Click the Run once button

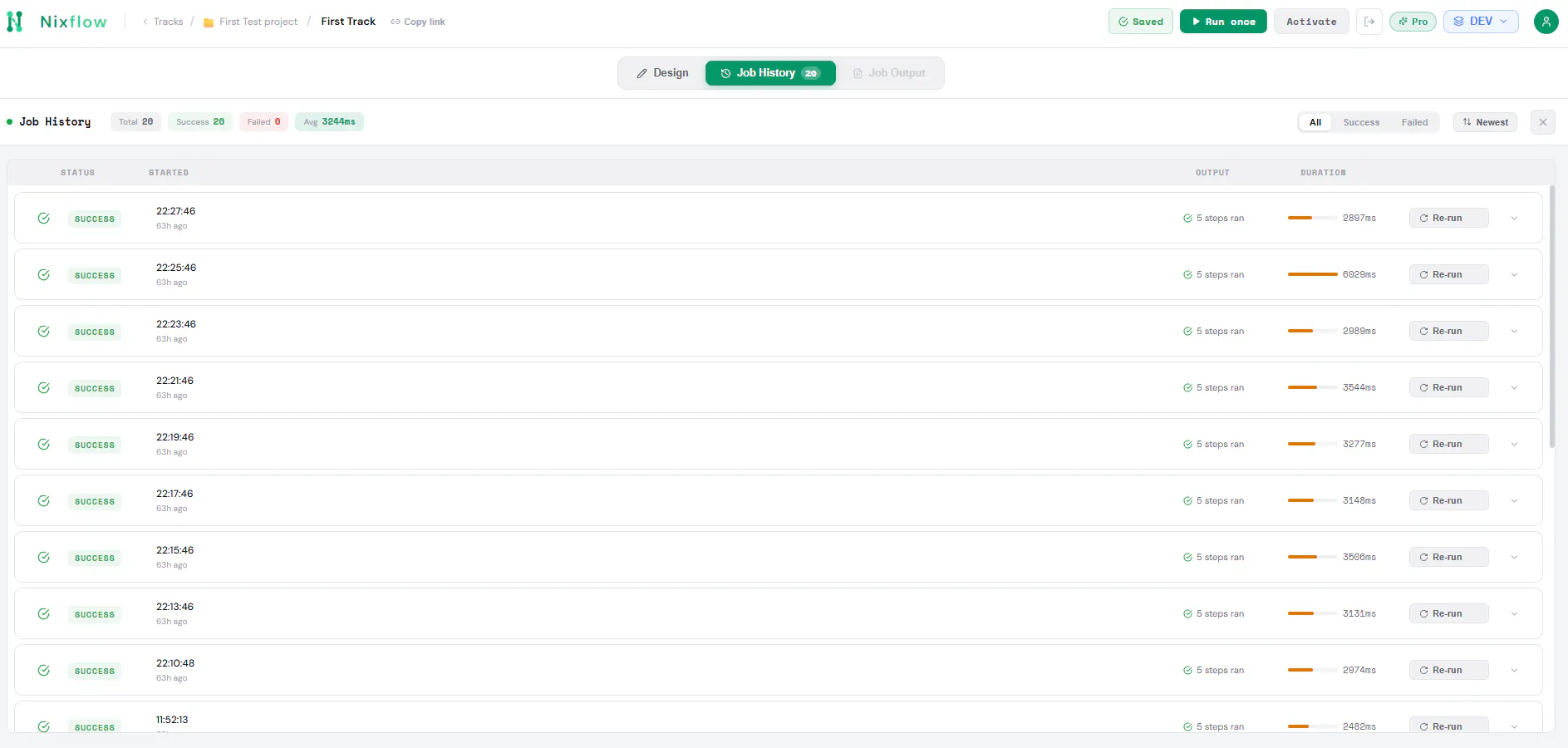point(1223,22)
